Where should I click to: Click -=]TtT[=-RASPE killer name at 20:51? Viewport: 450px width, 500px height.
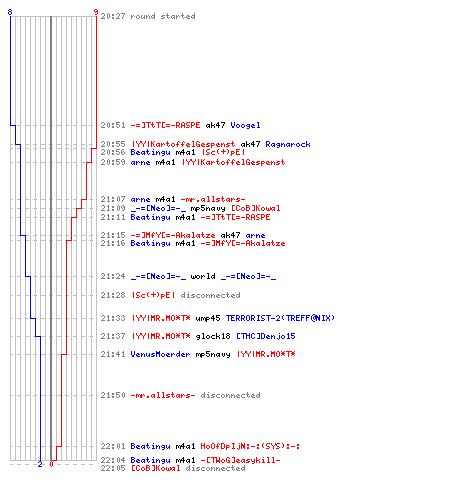[x=165, y=125]
